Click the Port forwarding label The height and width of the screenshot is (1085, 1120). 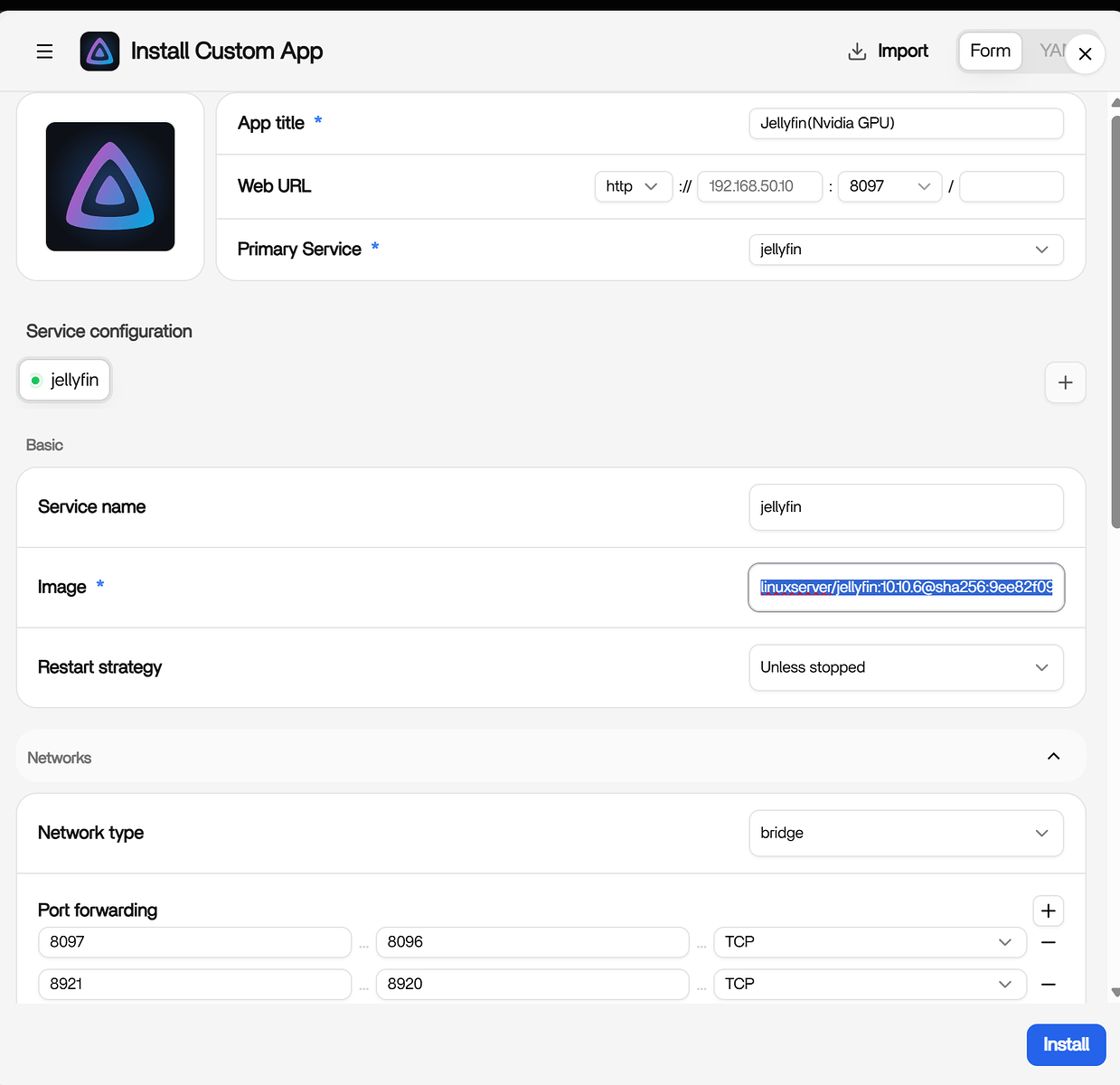[98, 910]
